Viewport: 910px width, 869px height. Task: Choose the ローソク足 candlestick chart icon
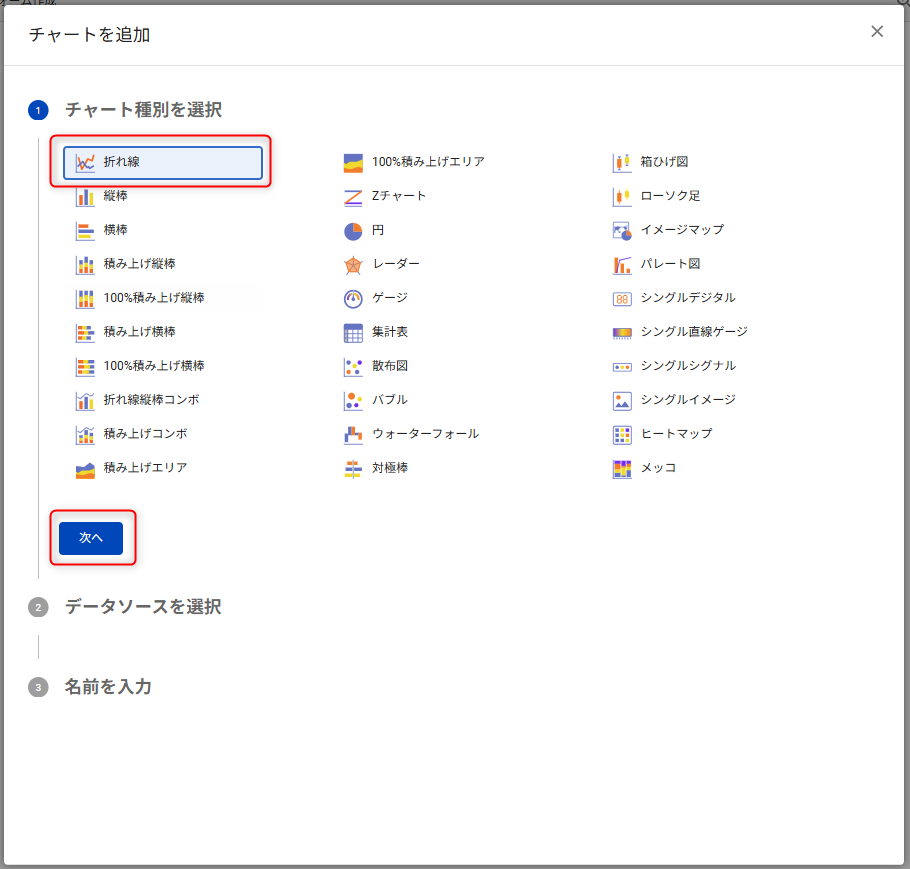[622, 196]
